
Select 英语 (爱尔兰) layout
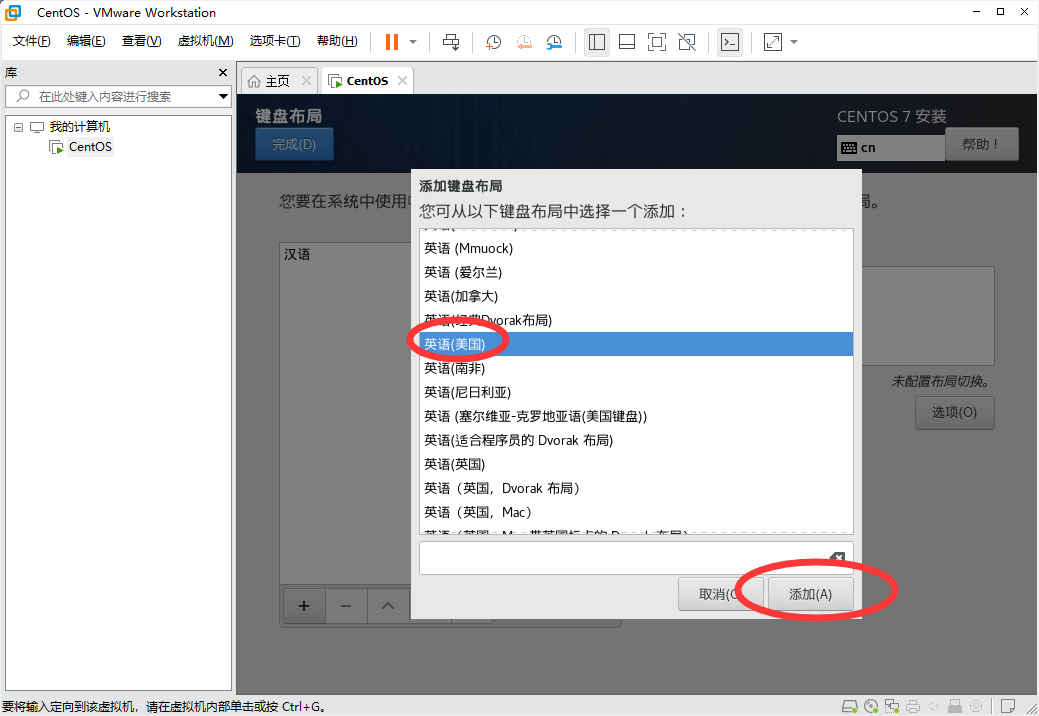coord(636,272)
